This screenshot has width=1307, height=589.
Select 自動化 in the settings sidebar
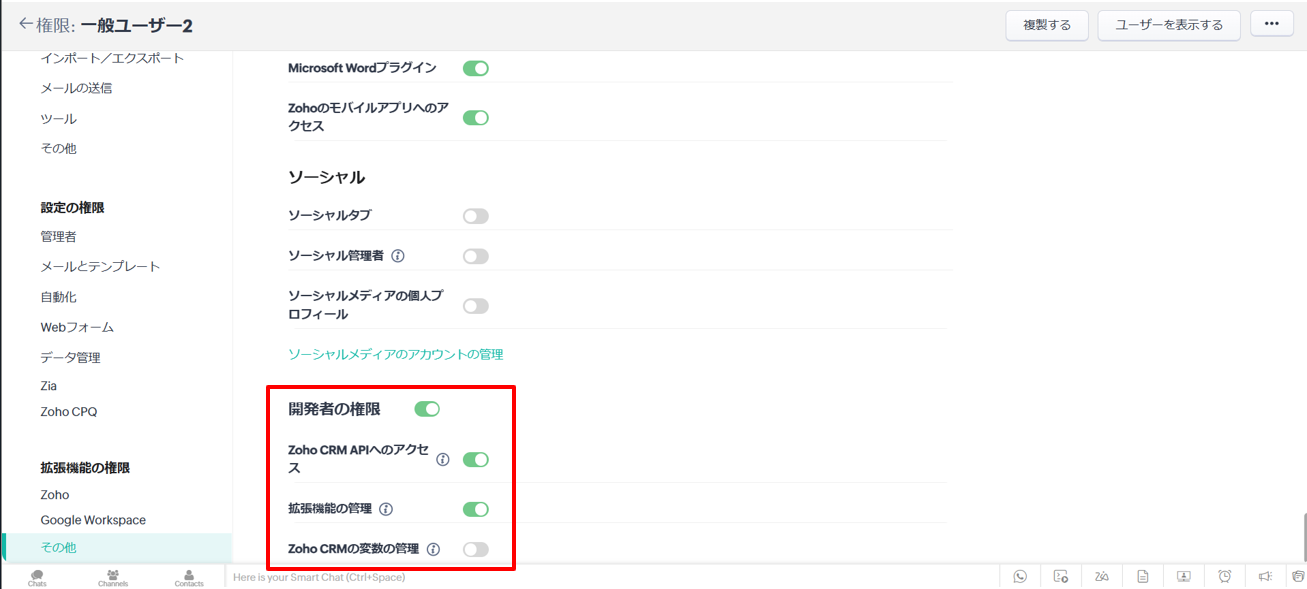coord(58,297)
